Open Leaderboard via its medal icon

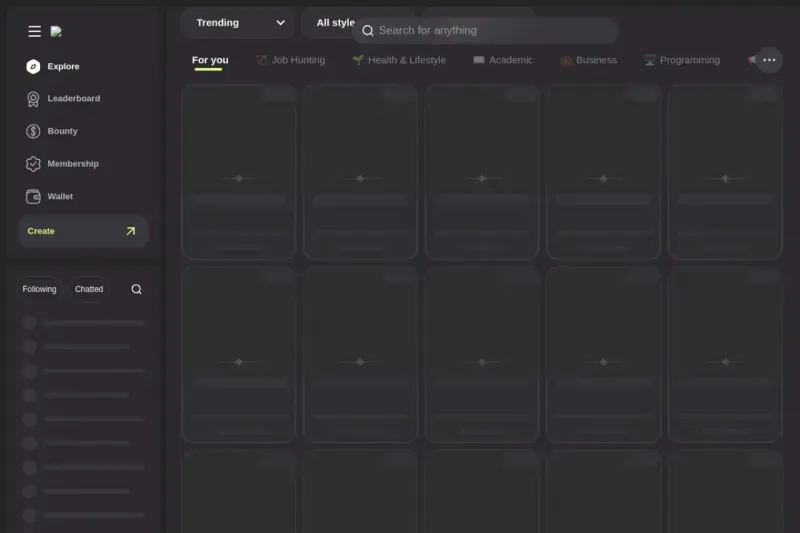pos(33,99)
